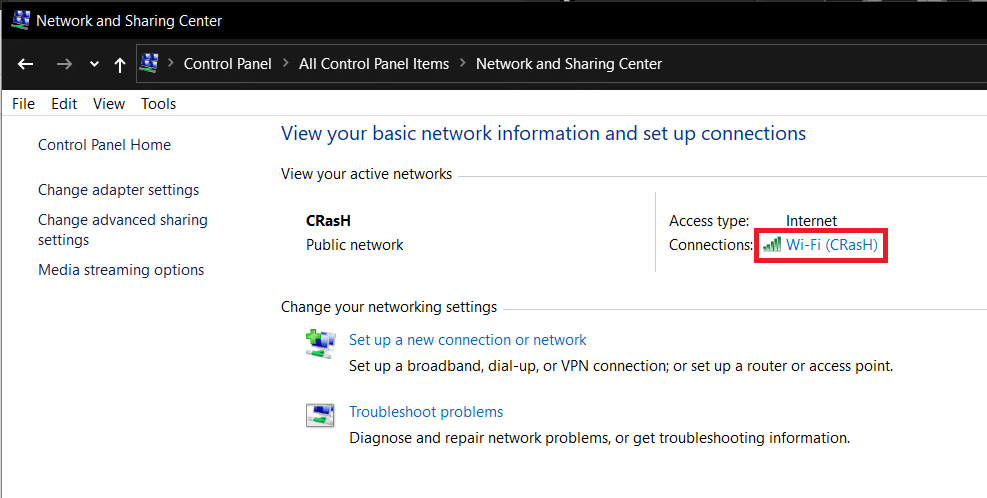987x498 pixels.
Task: Click the back navigation arrow
Action: 26,64
